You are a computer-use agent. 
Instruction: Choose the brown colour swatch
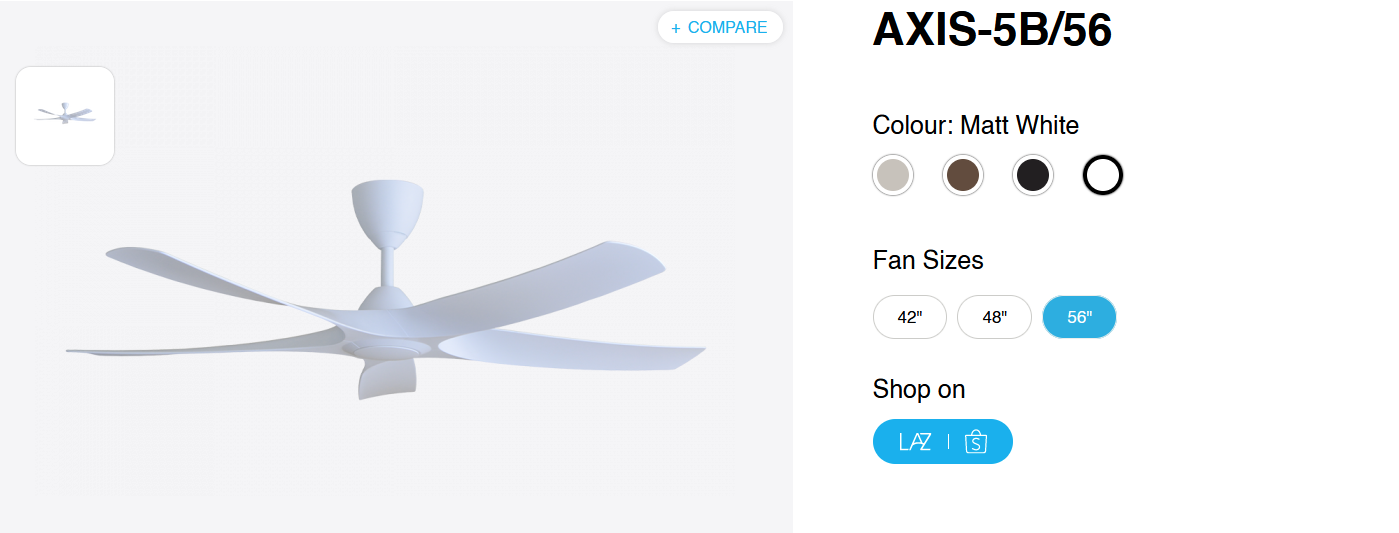tap(963, 176)
